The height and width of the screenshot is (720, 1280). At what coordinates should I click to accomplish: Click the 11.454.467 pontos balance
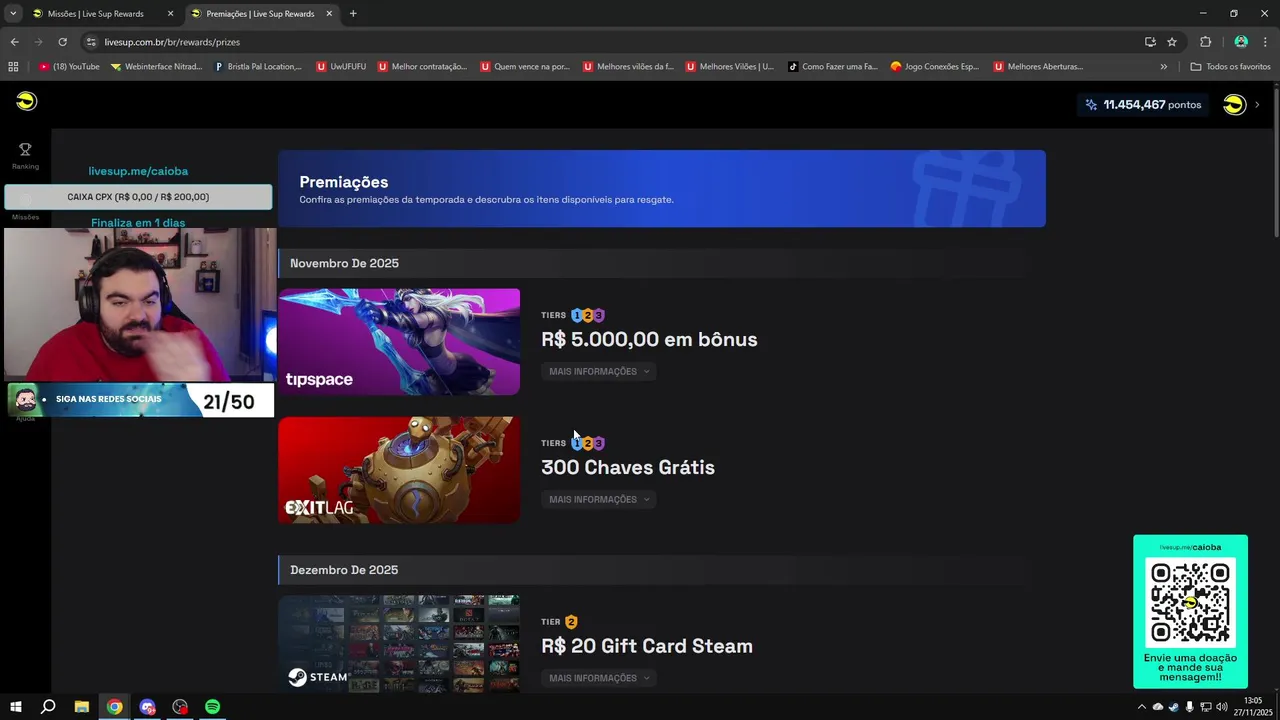(x=1143, y=105)
